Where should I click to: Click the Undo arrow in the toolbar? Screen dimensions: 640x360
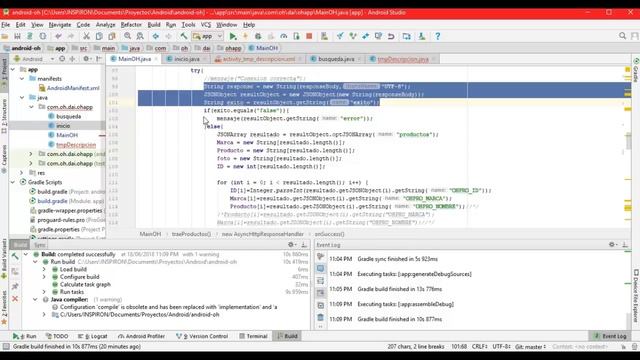tap(58, 36)
